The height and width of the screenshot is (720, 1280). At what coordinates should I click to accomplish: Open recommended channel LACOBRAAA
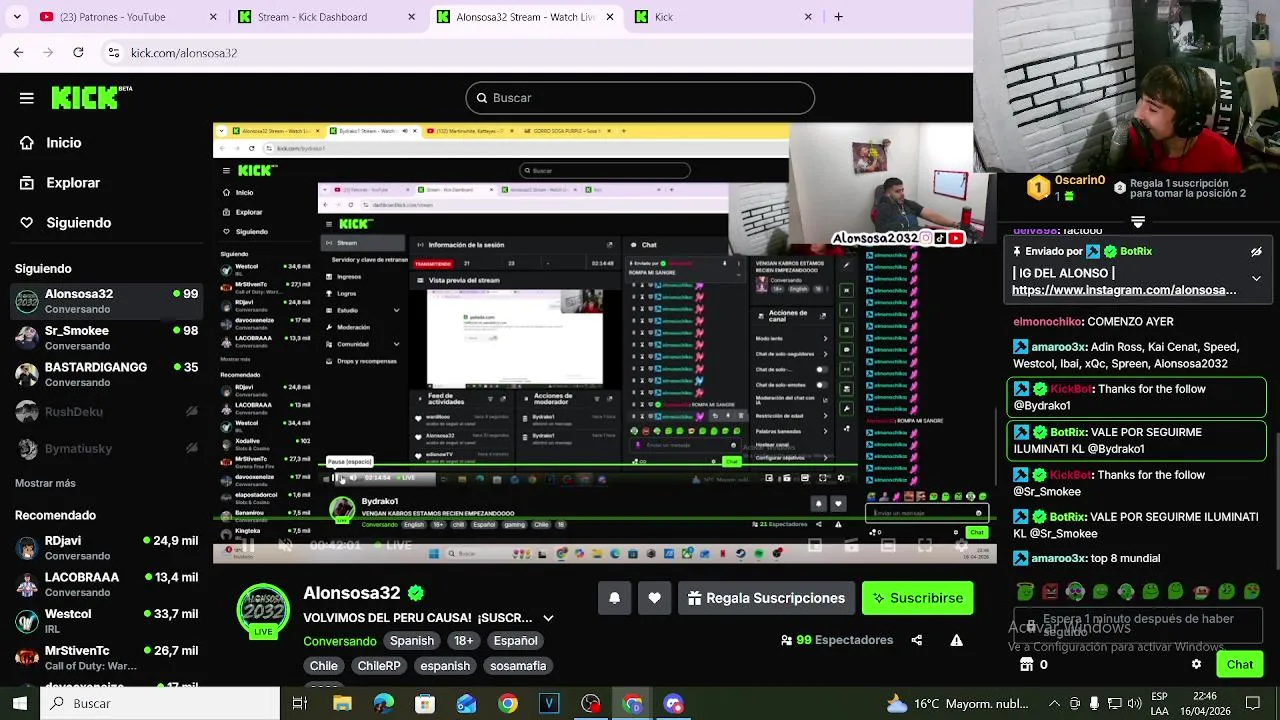(x=106, y=585)
